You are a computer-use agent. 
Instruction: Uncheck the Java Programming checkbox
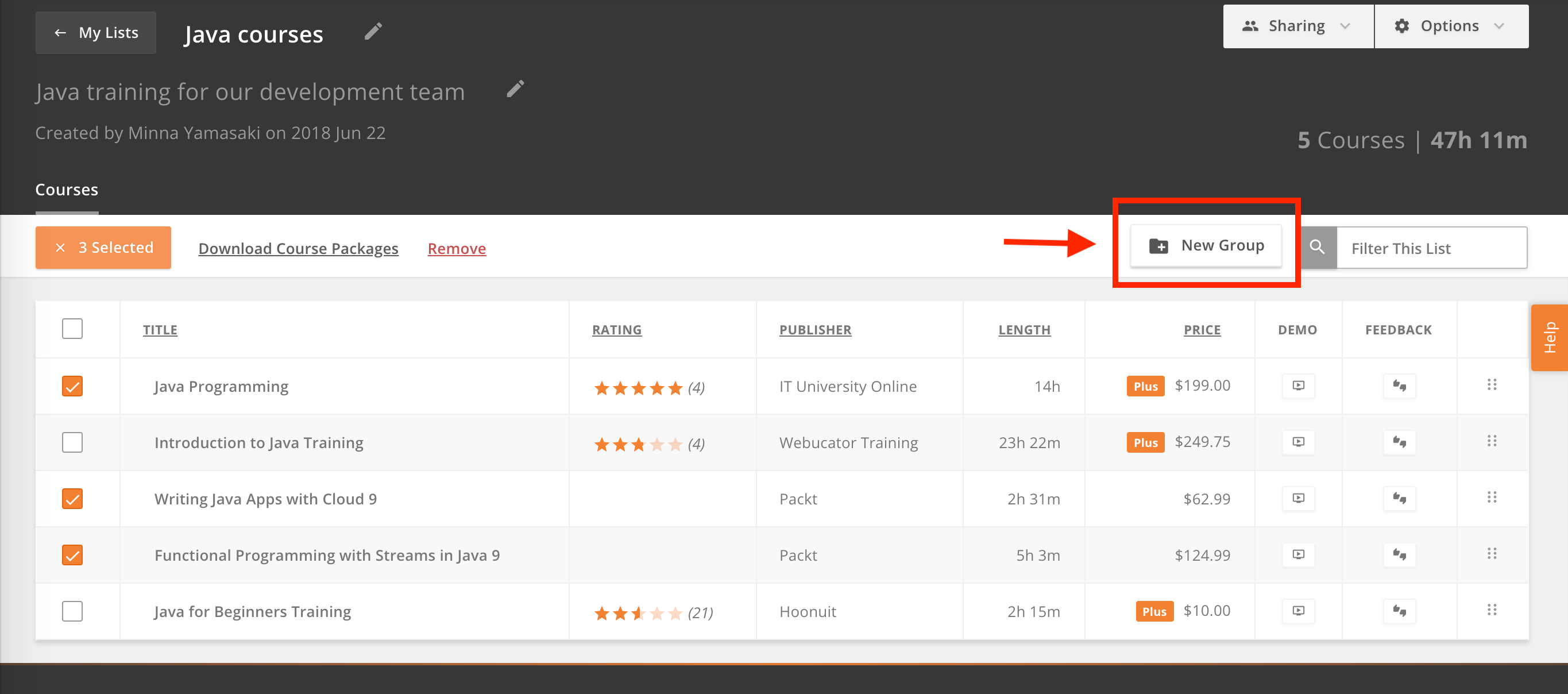point(72,386)
